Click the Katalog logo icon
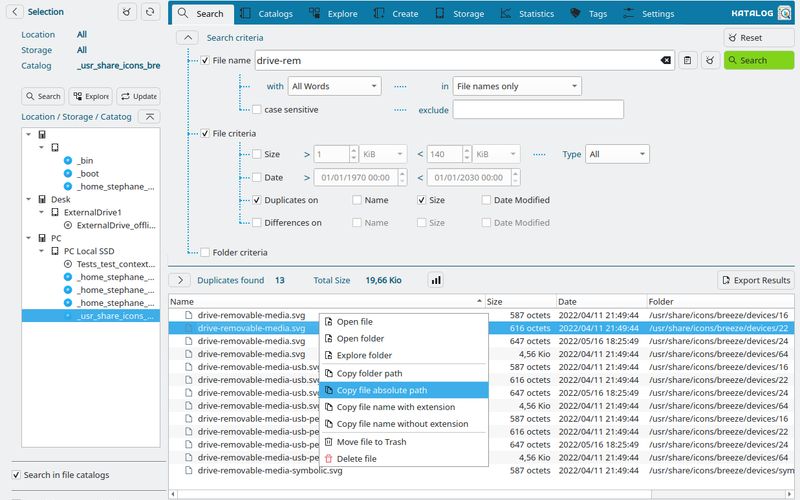800x500 pixels. [783, 13]
